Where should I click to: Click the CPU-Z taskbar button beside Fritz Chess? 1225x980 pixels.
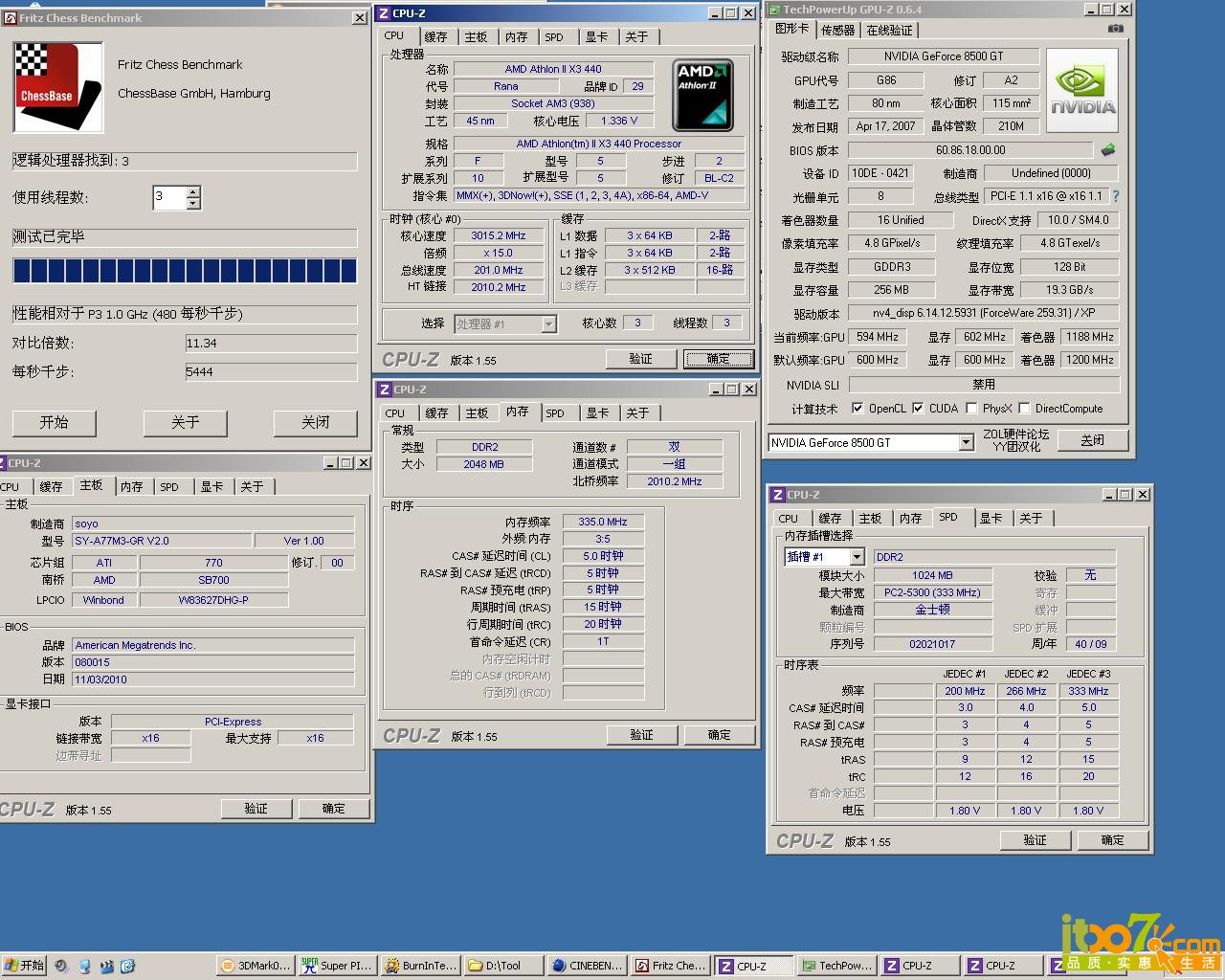[x=751, y=966]
